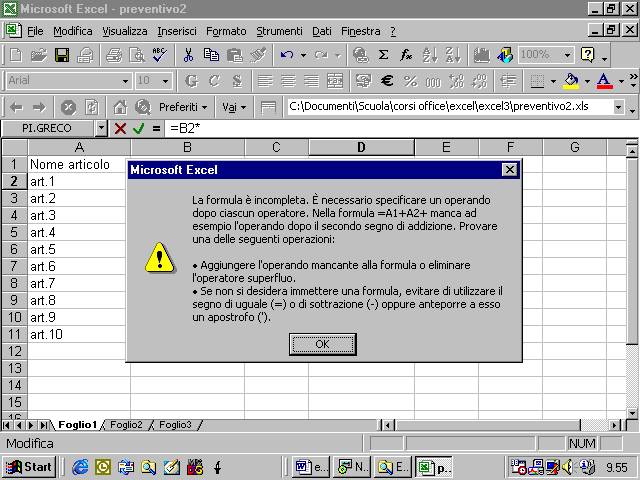Run the spelling check ABC icon
Image resolution: width=640 pixels, height=480 pixels.
point(160,55)
